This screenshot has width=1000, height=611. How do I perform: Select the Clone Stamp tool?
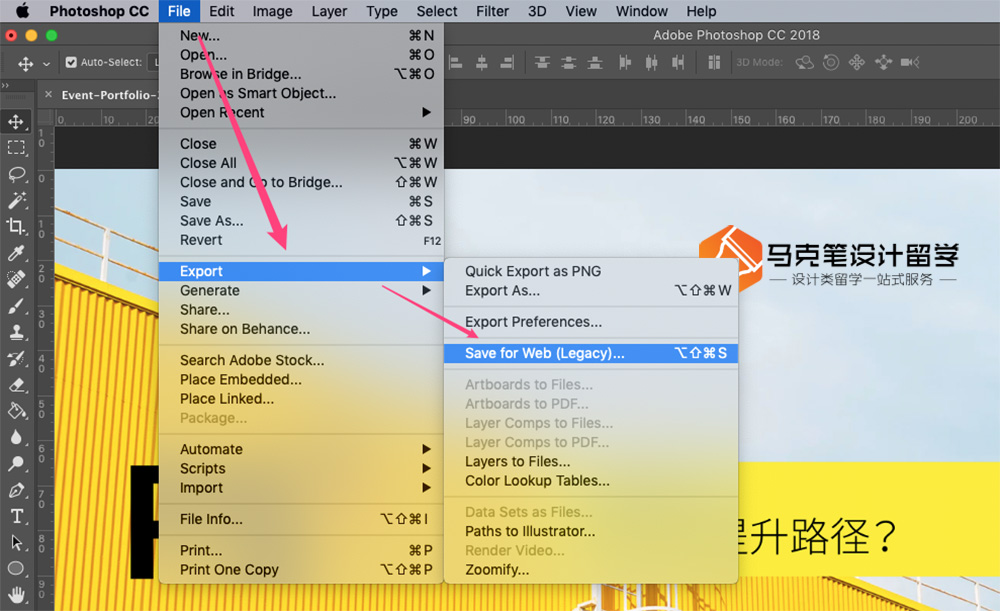point(16,332)
